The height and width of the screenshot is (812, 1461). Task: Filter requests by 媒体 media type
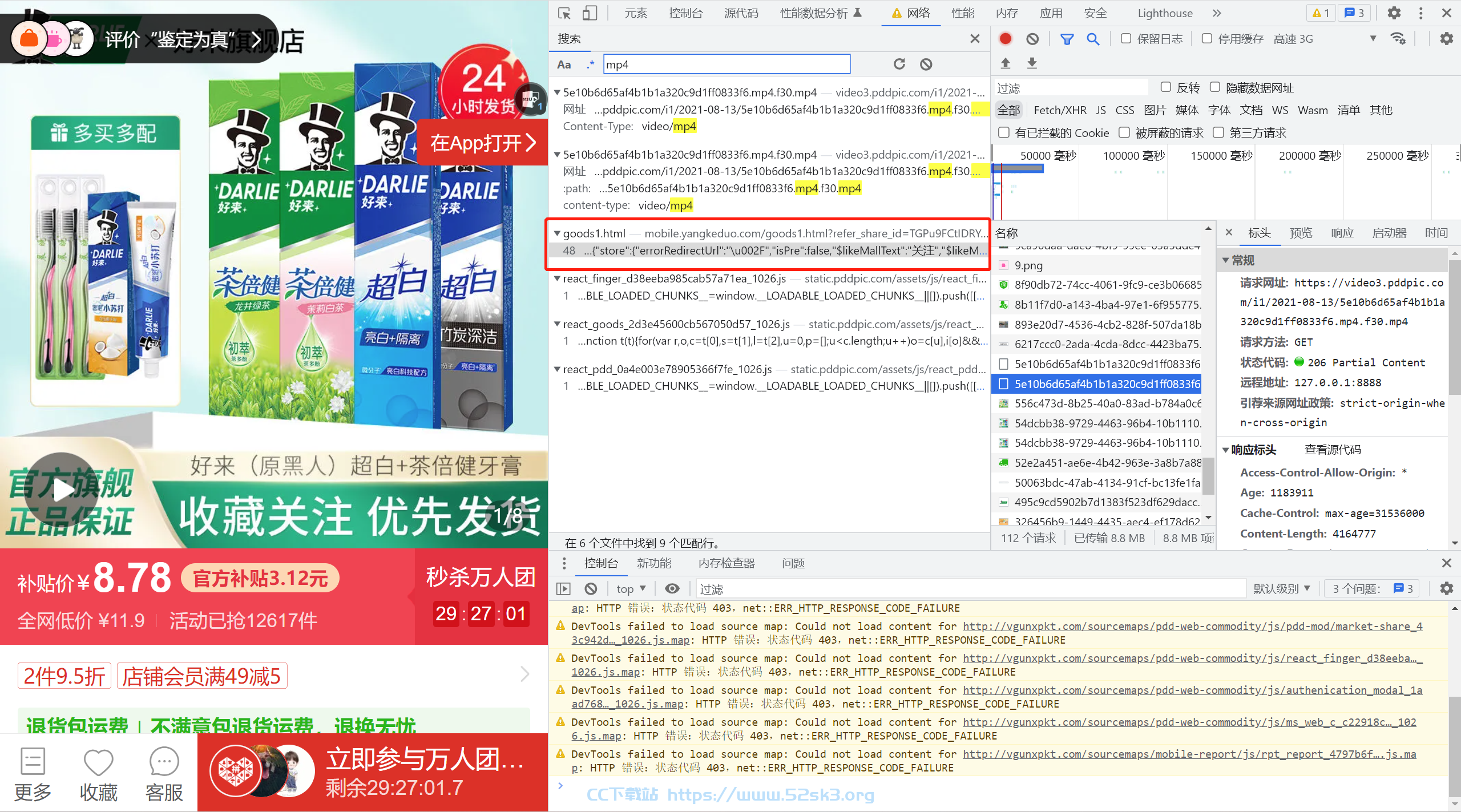click(x=1187, y=110)
